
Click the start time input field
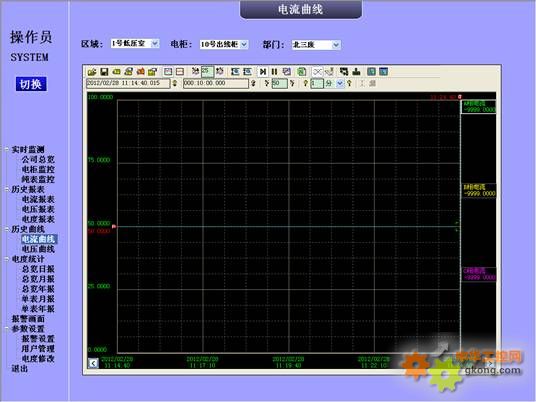pyautogui.click(x=128, y=83)
